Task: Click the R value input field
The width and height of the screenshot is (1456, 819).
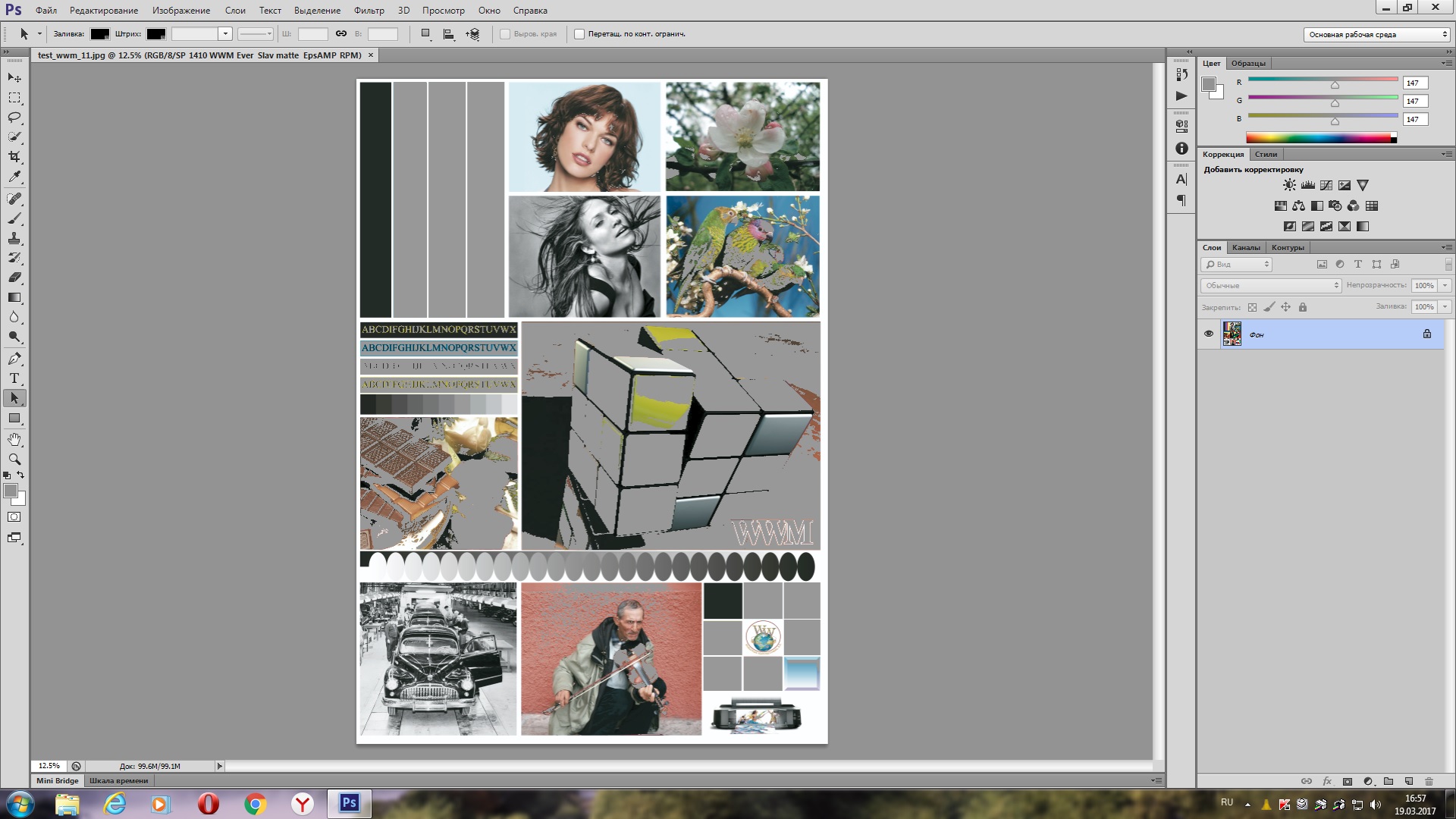Action: pos(1415,83)
